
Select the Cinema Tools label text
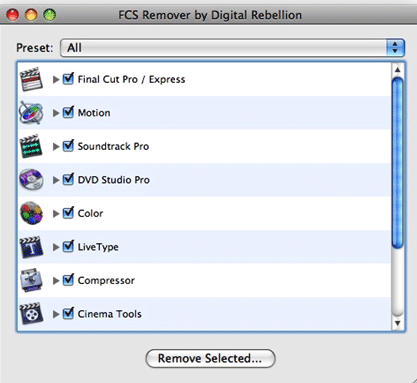click(110, 314)
